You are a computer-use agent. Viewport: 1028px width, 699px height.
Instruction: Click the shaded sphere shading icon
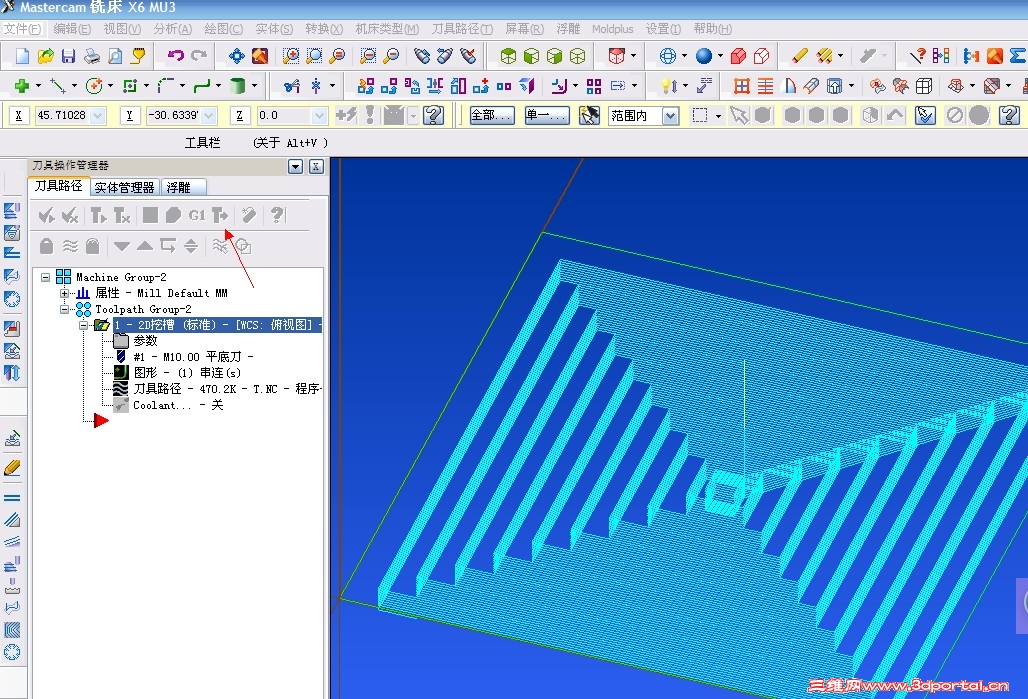coord(704,56)
